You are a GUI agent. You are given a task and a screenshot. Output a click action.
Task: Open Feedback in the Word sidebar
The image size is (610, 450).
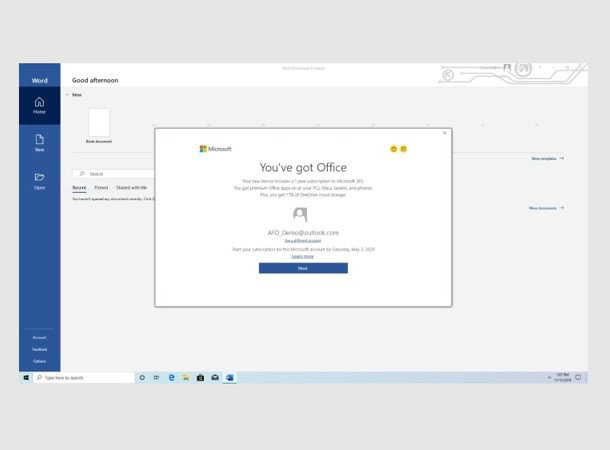point(39,349)
